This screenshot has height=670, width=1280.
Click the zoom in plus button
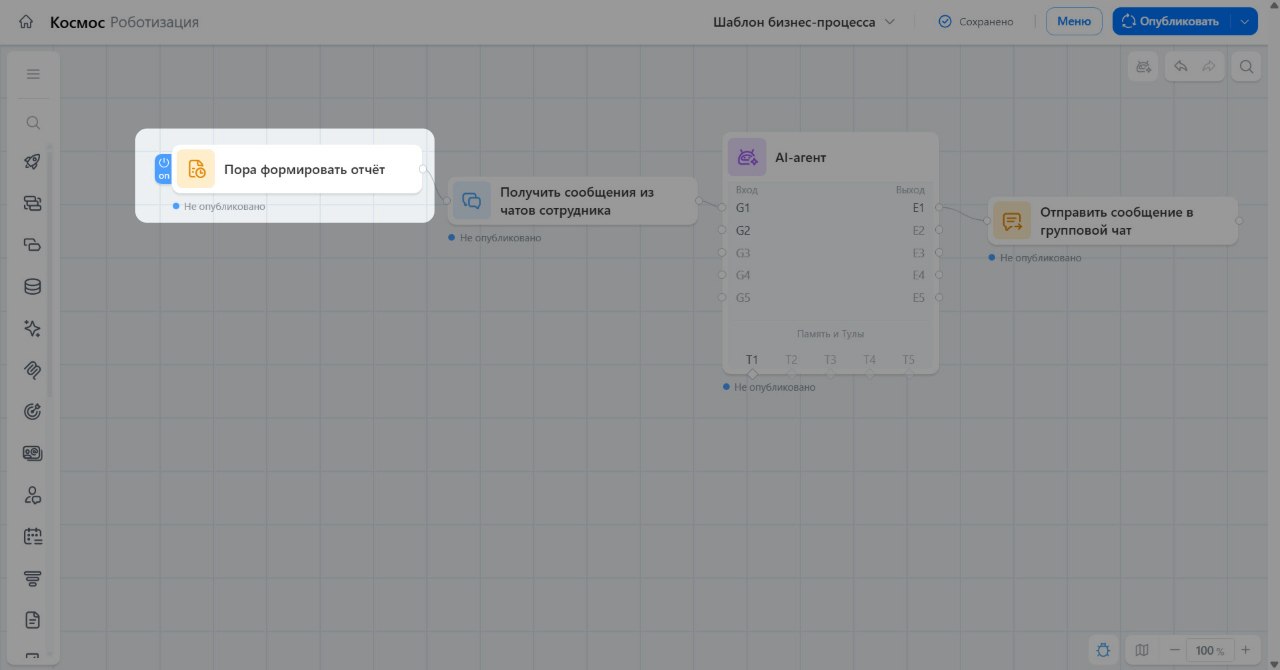tap(1245, 650)
